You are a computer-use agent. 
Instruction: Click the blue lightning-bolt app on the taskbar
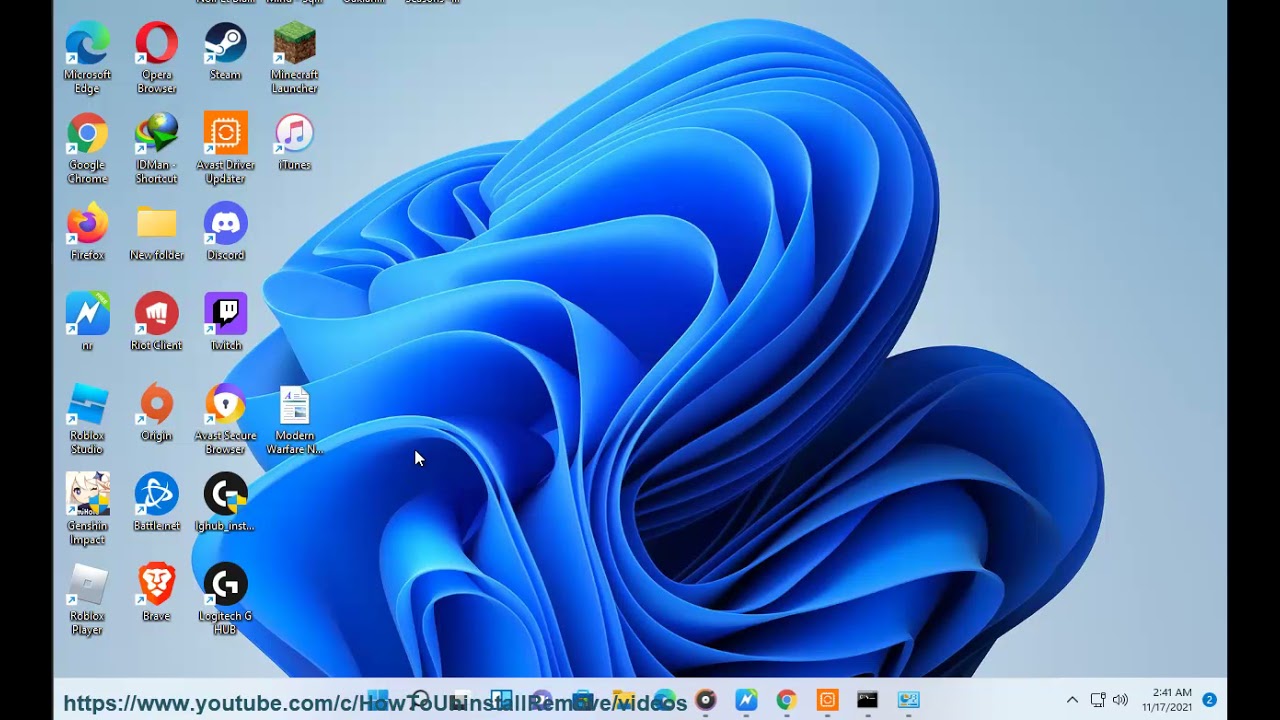pyautogui.click(x=746, y=700)
